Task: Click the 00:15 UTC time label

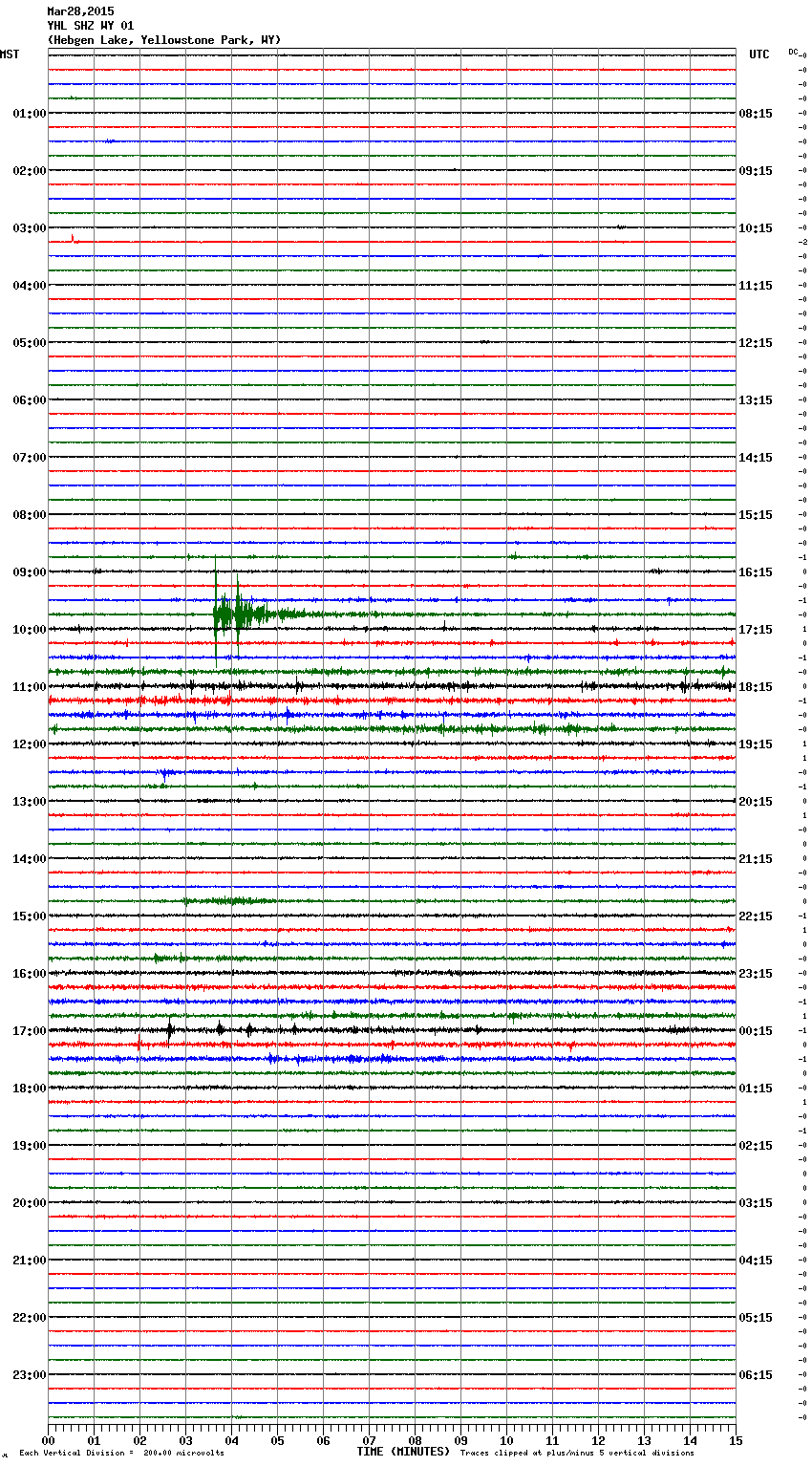Action: (x=756, y=1031)
